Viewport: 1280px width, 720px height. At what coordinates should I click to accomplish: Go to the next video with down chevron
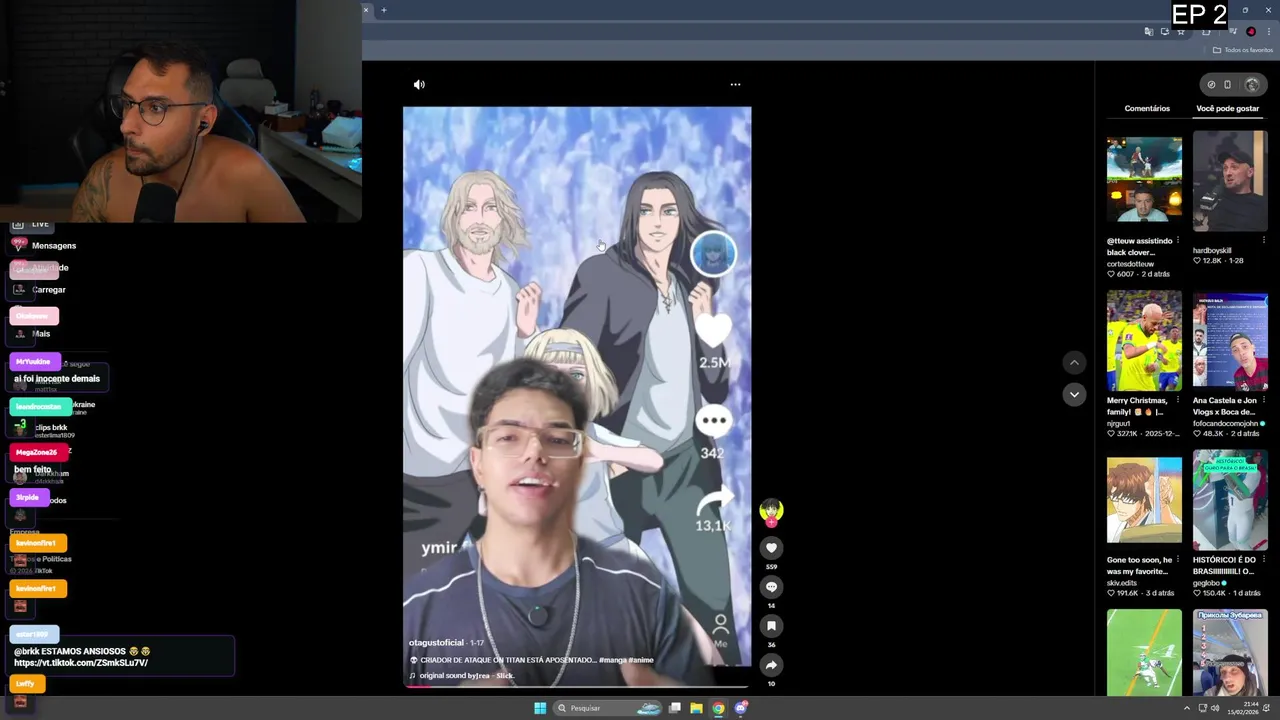point(1074,394)
